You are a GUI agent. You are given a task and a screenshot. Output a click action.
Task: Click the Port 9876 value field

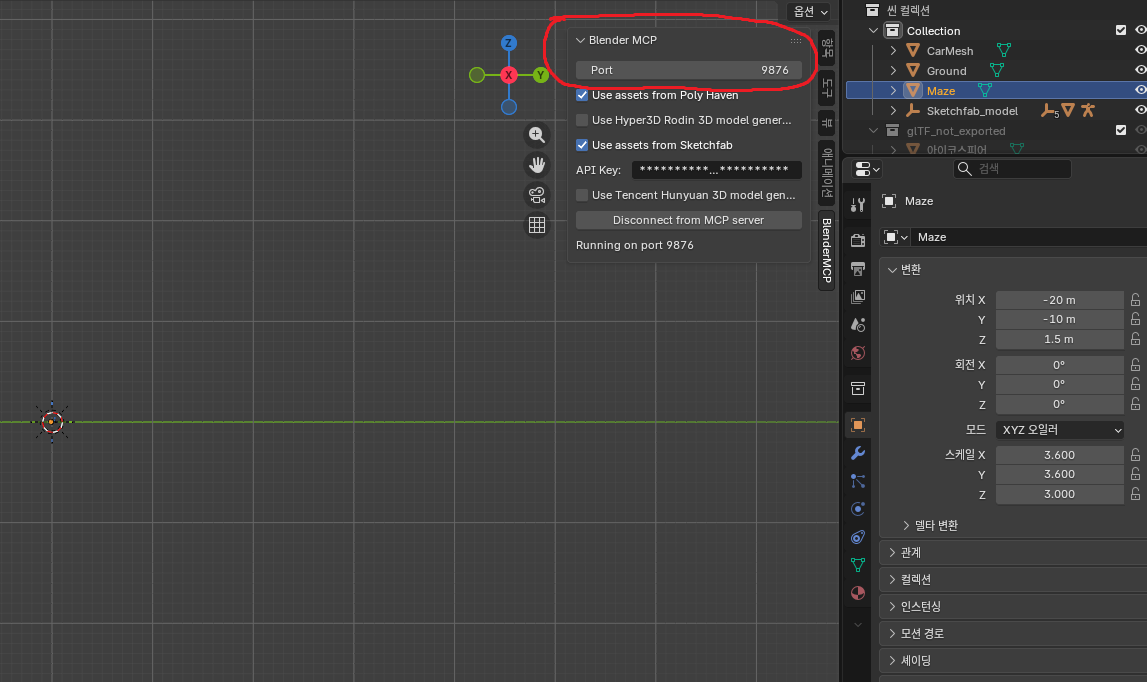(x=688, y=70)
